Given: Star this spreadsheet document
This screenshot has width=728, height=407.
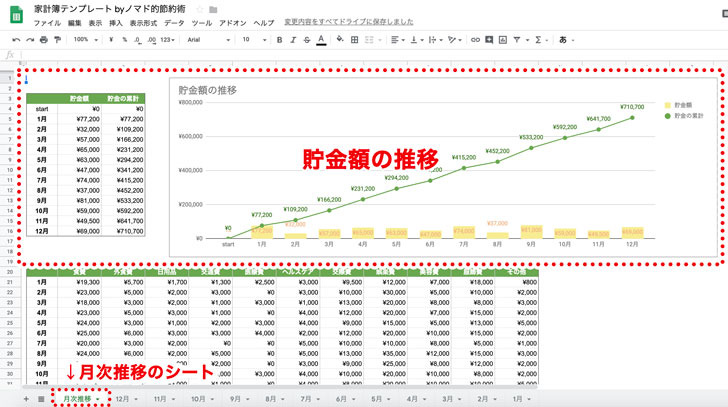Looking at the screenshot, I should [x=199, y=8].
